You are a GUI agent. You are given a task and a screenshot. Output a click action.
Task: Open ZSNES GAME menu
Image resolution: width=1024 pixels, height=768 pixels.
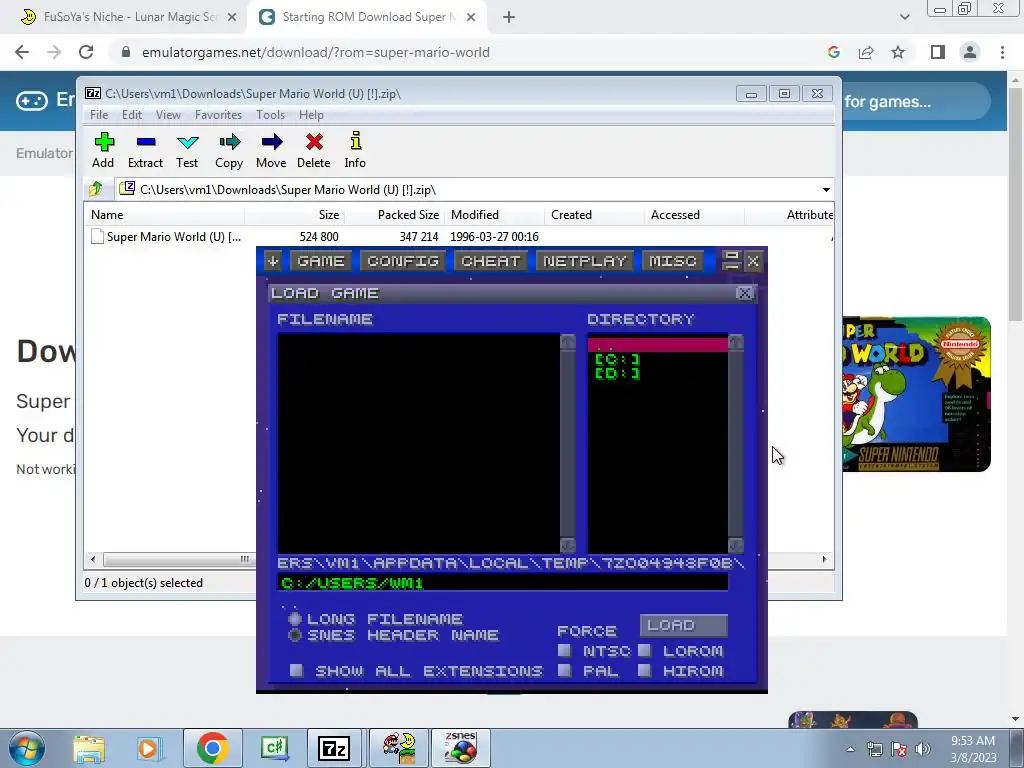coord(321,261)
